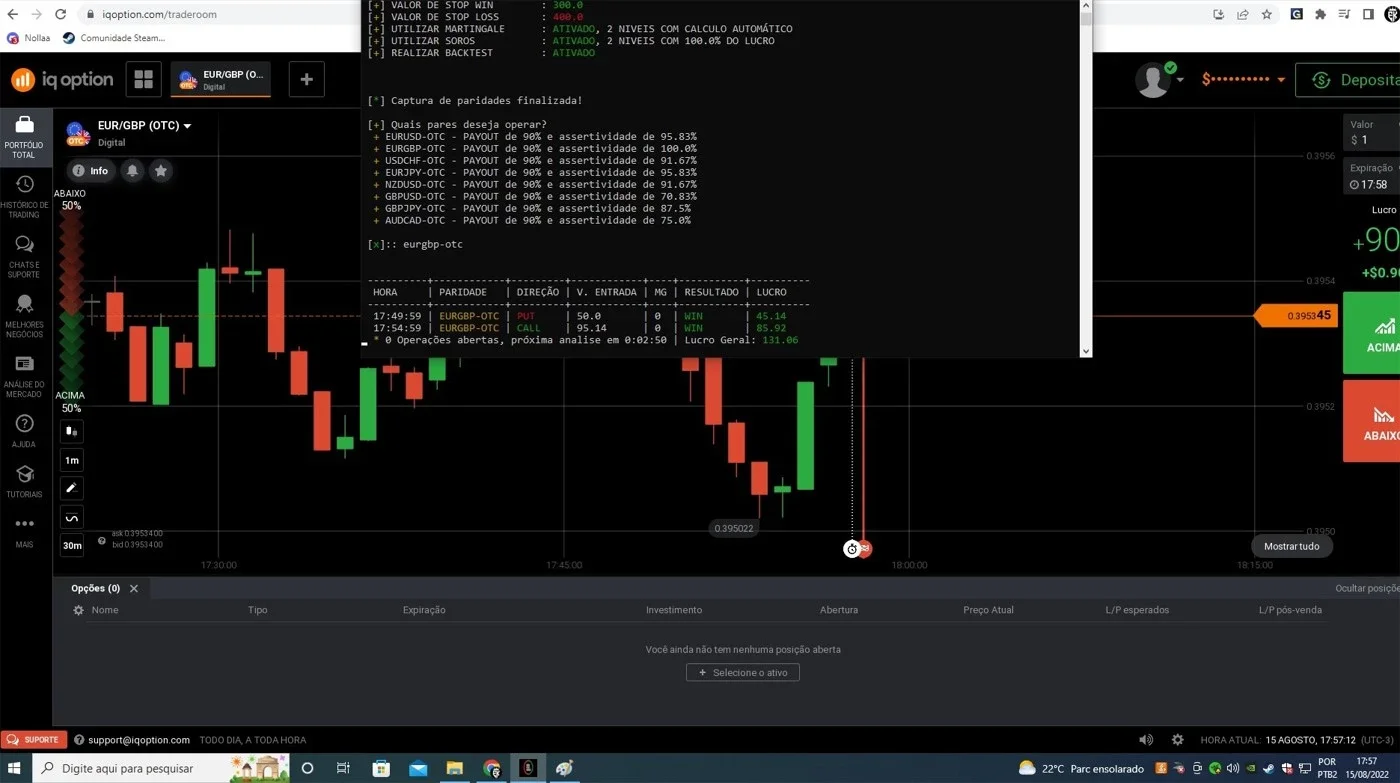Image resolution: width=1400 pixels, height=783 pixels.
Task: Click browser reload button
Action: click(x=60, y=15)
